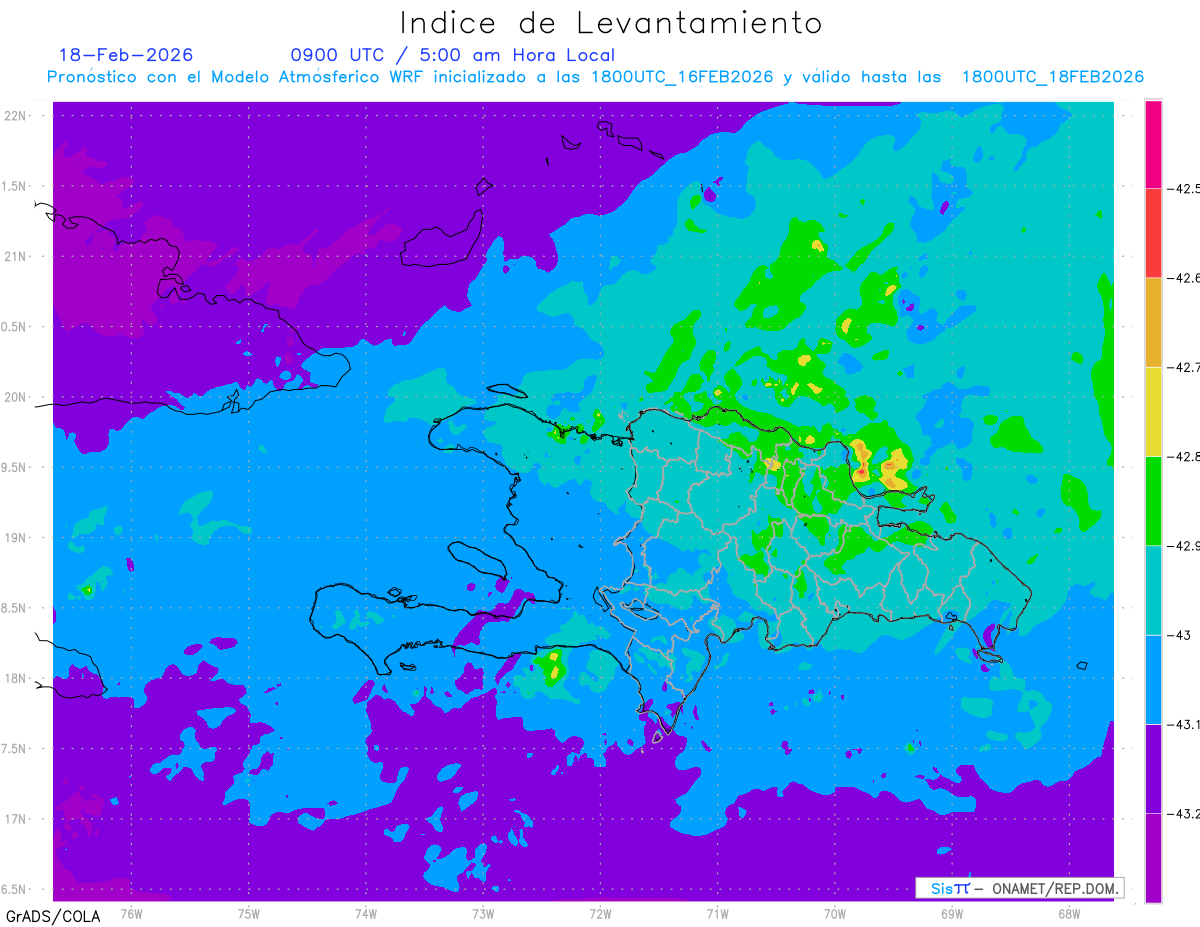The width and height of the screenshot is (1200, 927).
Task: Click the latitude label "18N"
Action: (x=17, y=679)
